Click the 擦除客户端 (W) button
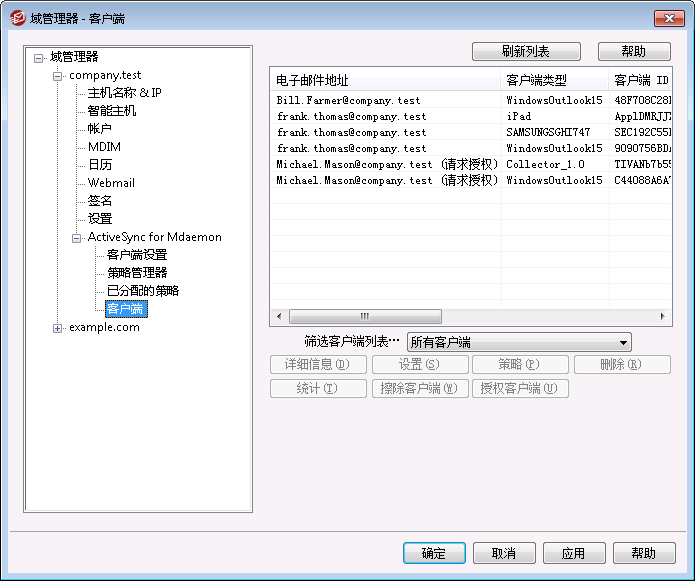695x581 pixels. 420,389
